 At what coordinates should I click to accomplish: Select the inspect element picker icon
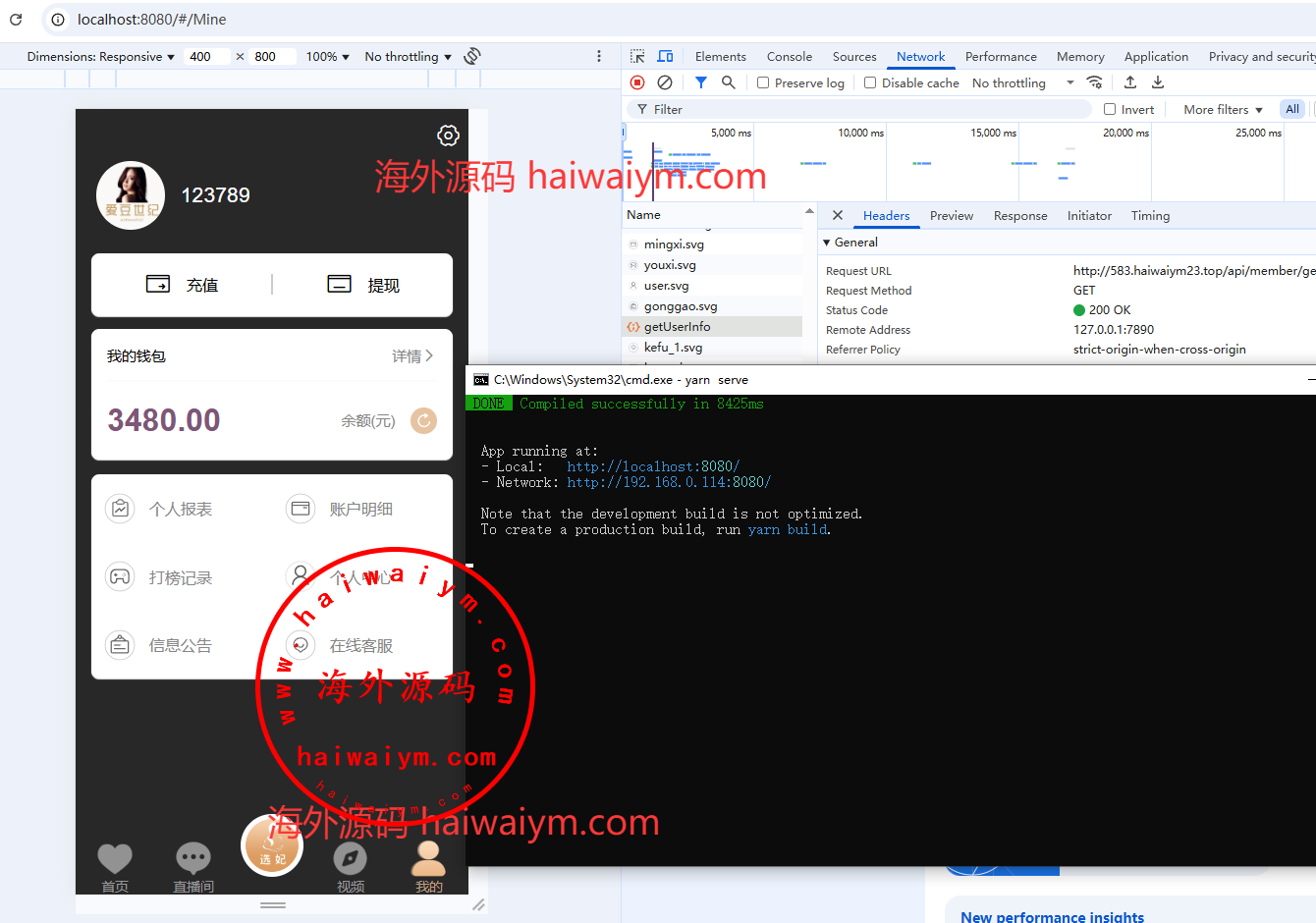coord(637,57)
